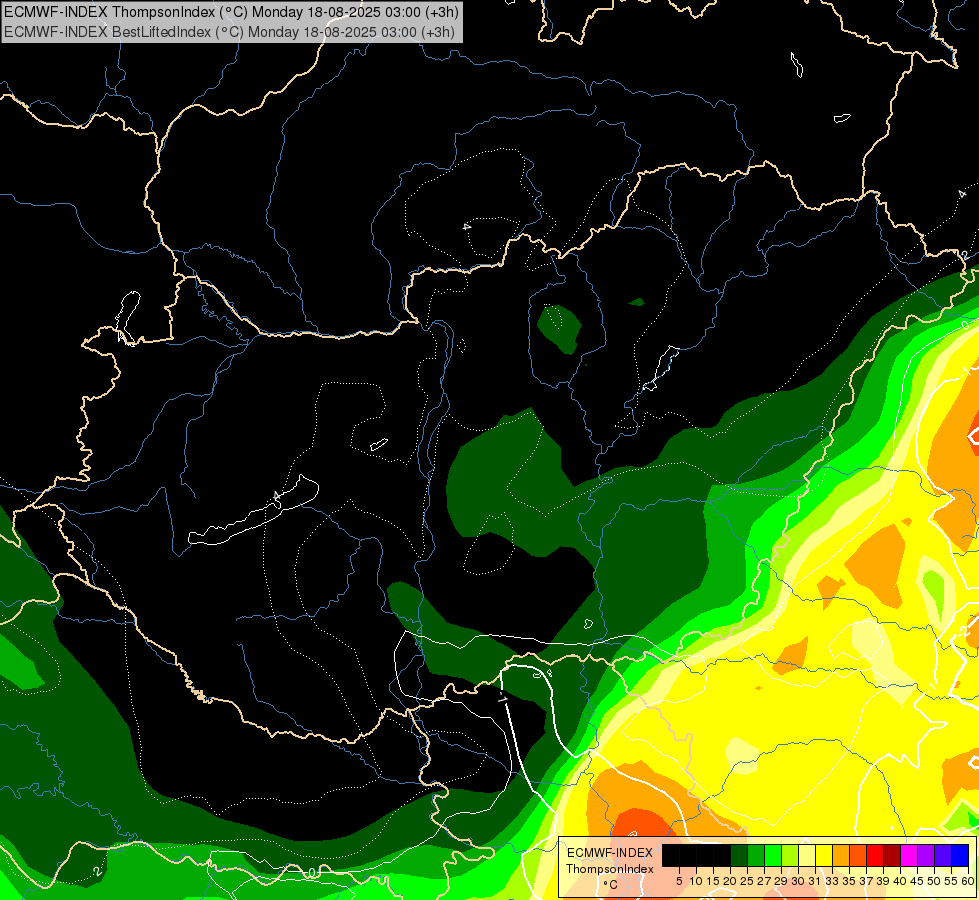
Task: Click legend tick value 45
Action: [x=917, y=881]
